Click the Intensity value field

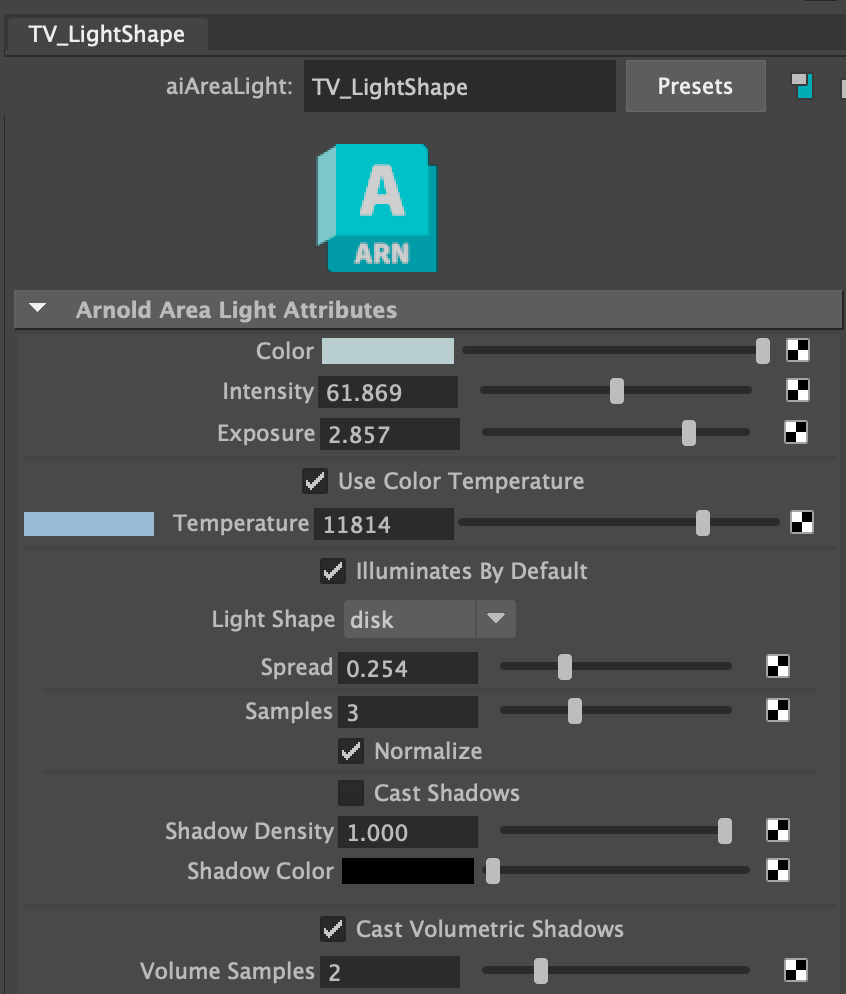pos(388,392)
